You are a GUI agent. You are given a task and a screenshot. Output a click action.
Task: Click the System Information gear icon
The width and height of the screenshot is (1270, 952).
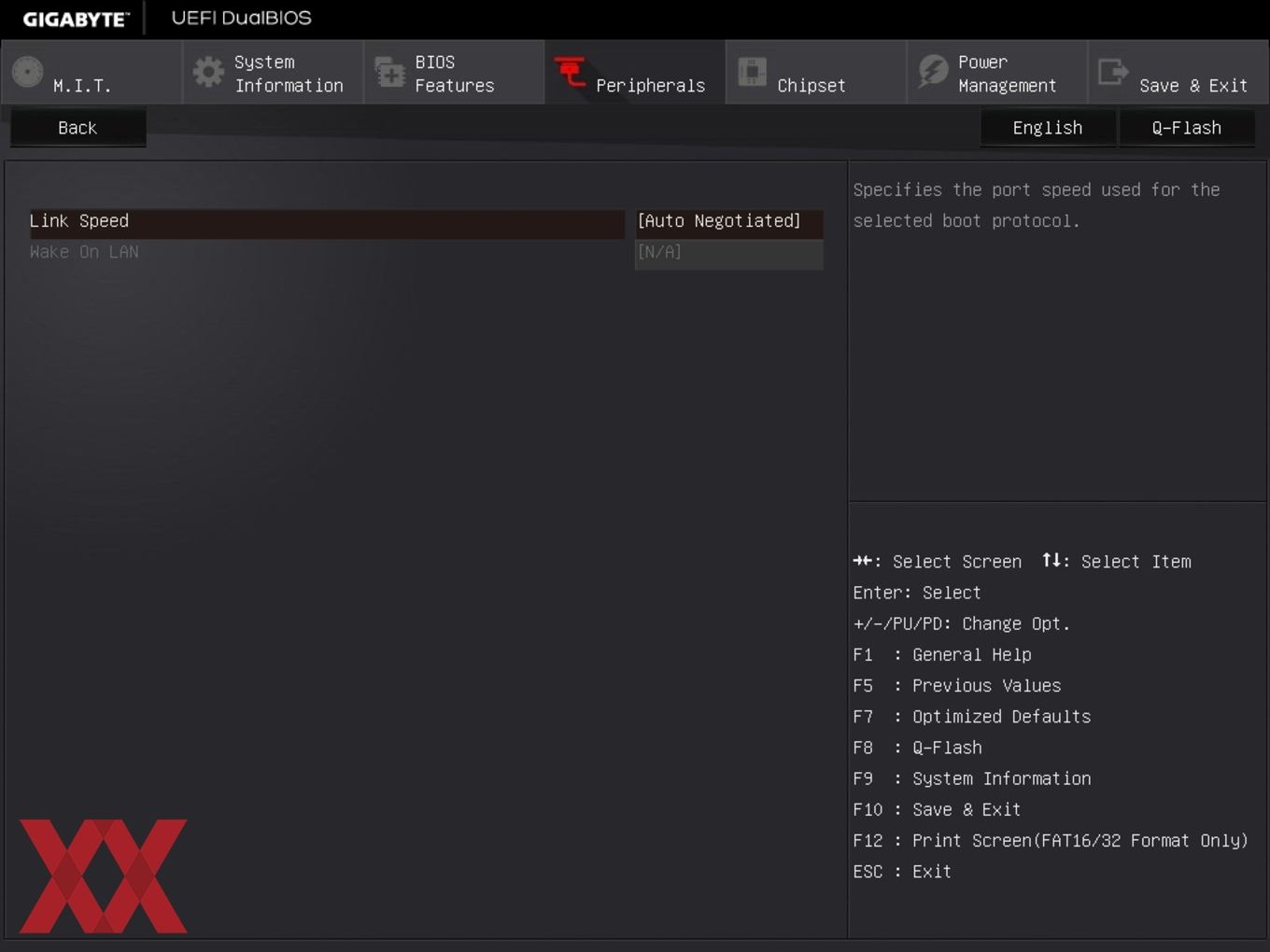click(x=208, y=72)
